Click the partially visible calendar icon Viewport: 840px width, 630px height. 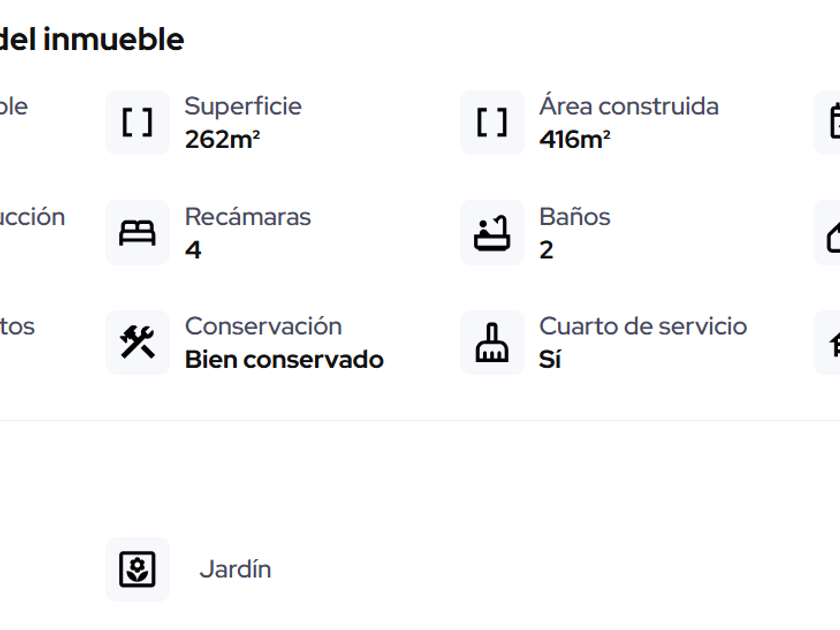point(832,122)
